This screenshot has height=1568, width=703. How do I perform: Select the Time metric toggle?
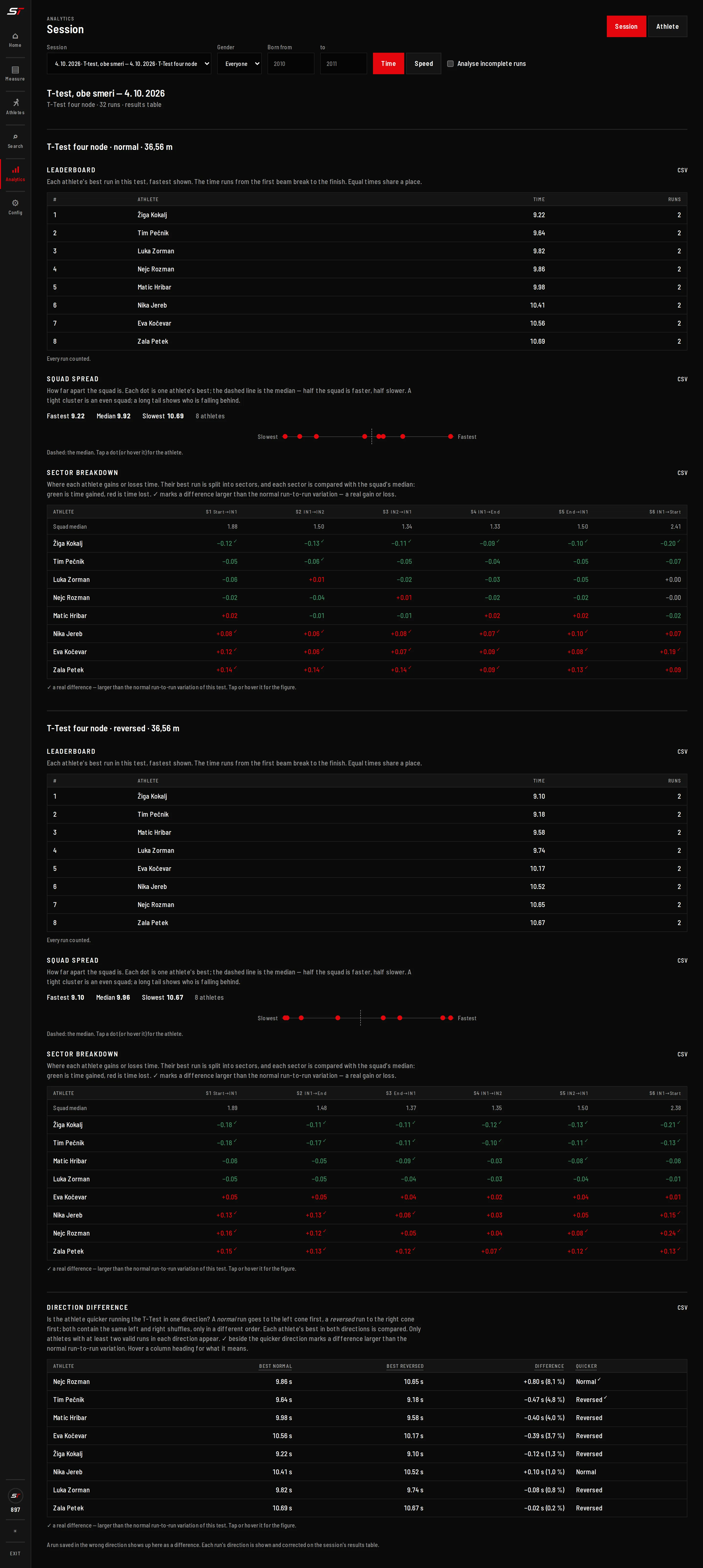(x=388, y=63)
